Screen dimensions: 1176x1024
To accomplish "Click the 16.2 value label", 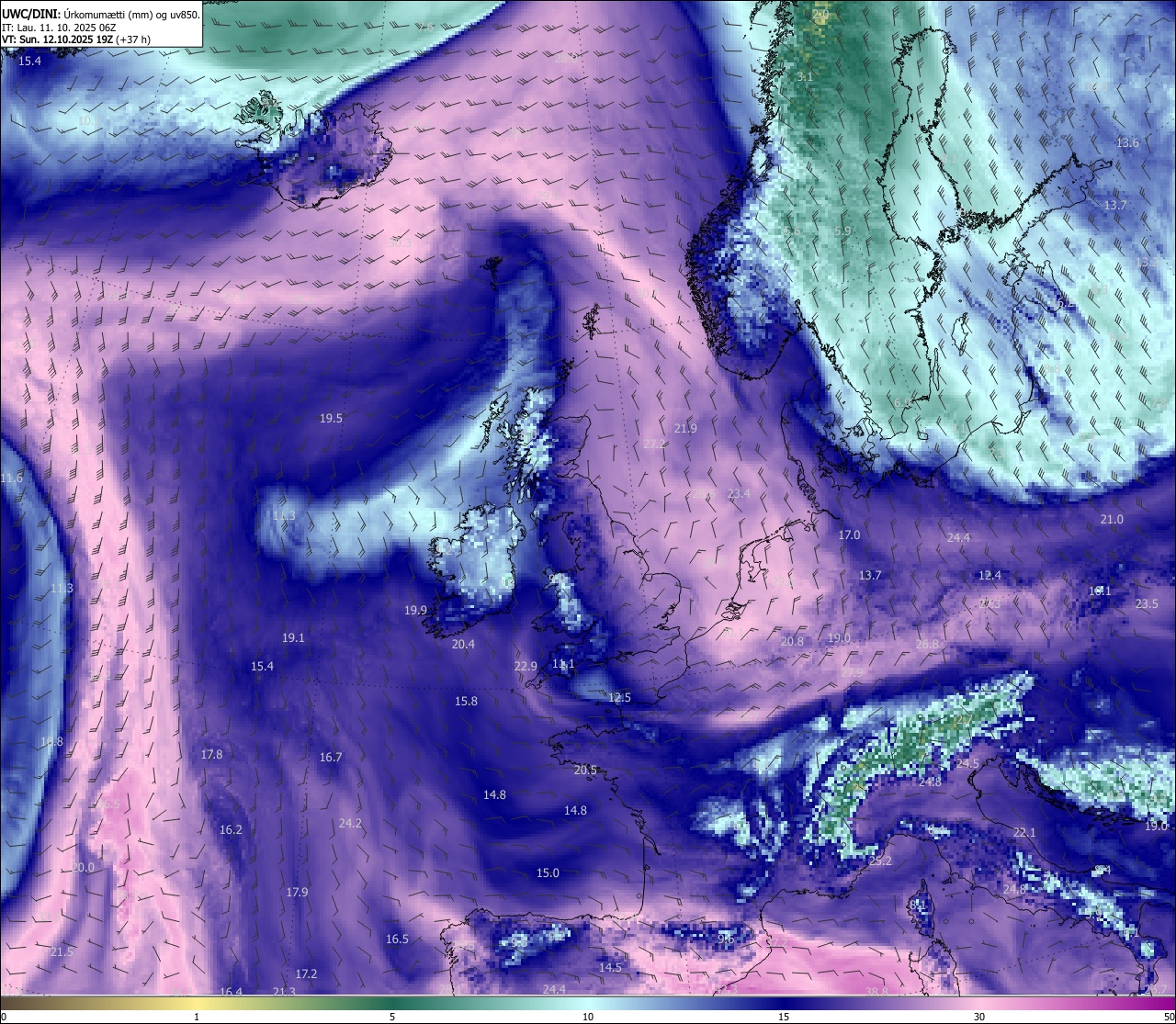I will click(231, 829).
